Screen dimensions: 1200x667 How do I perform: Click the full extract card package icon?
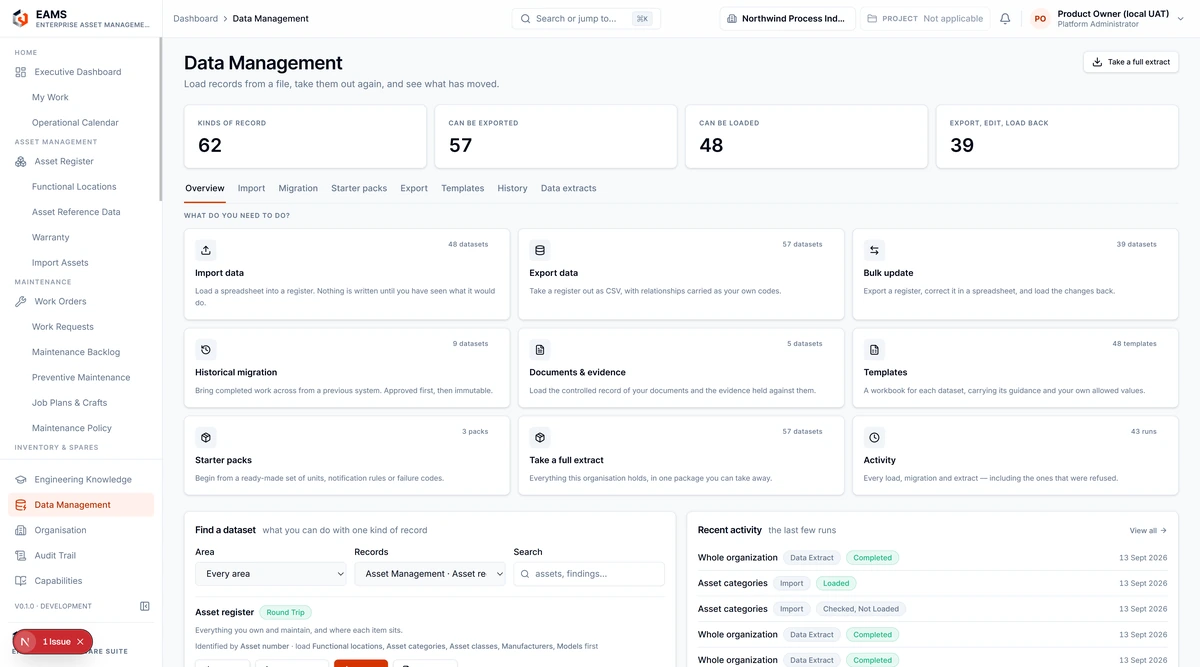540,438
